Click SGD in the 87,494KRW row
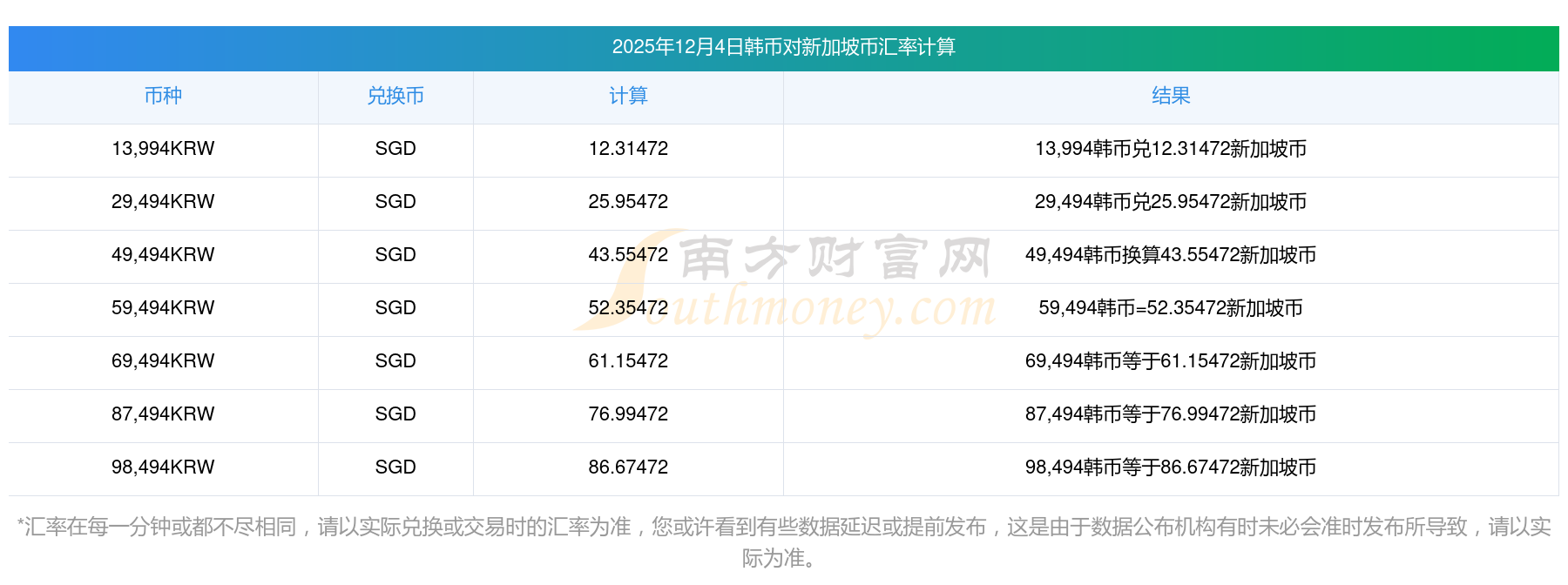 [395, 414]
